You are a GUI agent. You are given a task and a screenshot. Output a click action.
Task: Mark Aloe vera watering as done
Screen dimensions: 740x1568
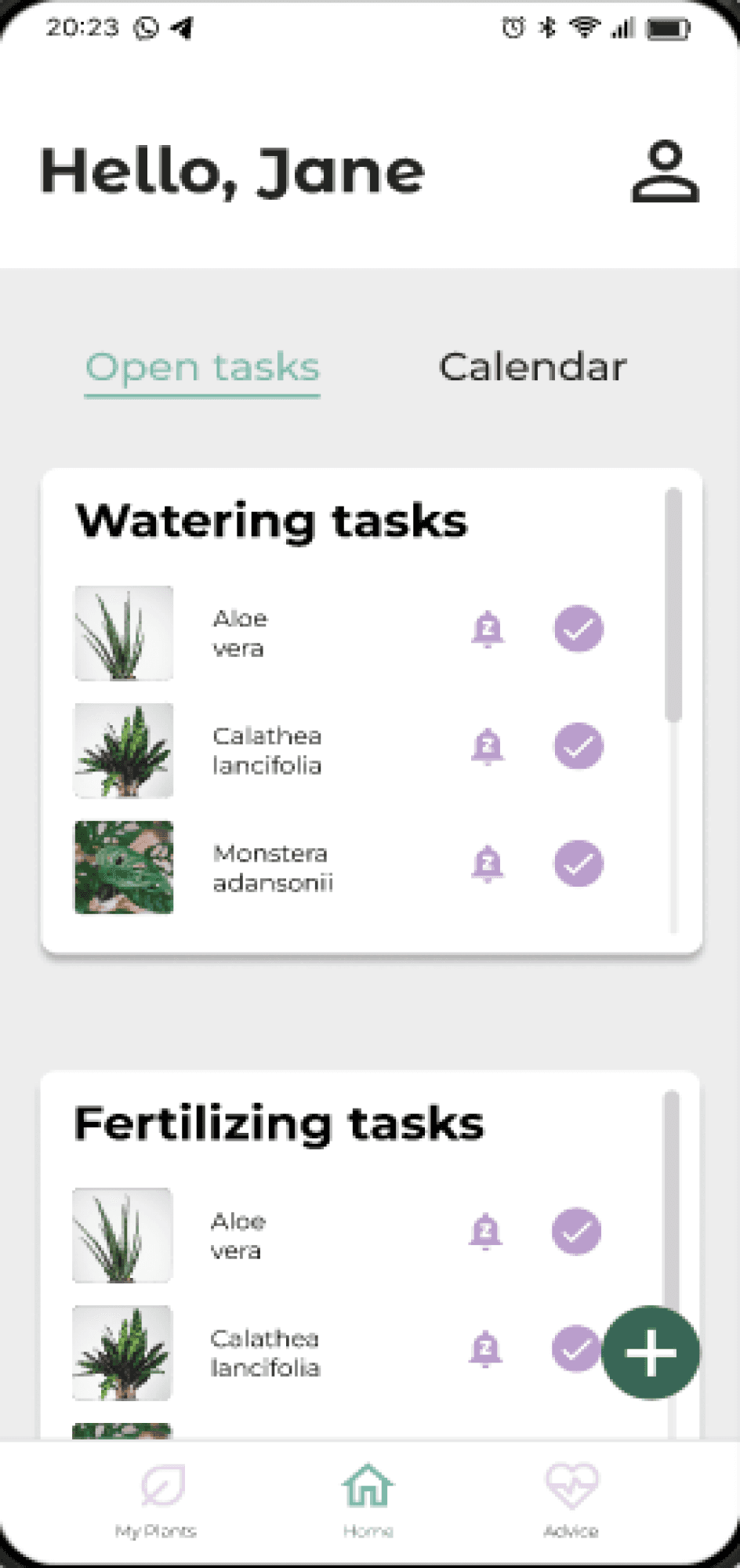tap(579, 629)
